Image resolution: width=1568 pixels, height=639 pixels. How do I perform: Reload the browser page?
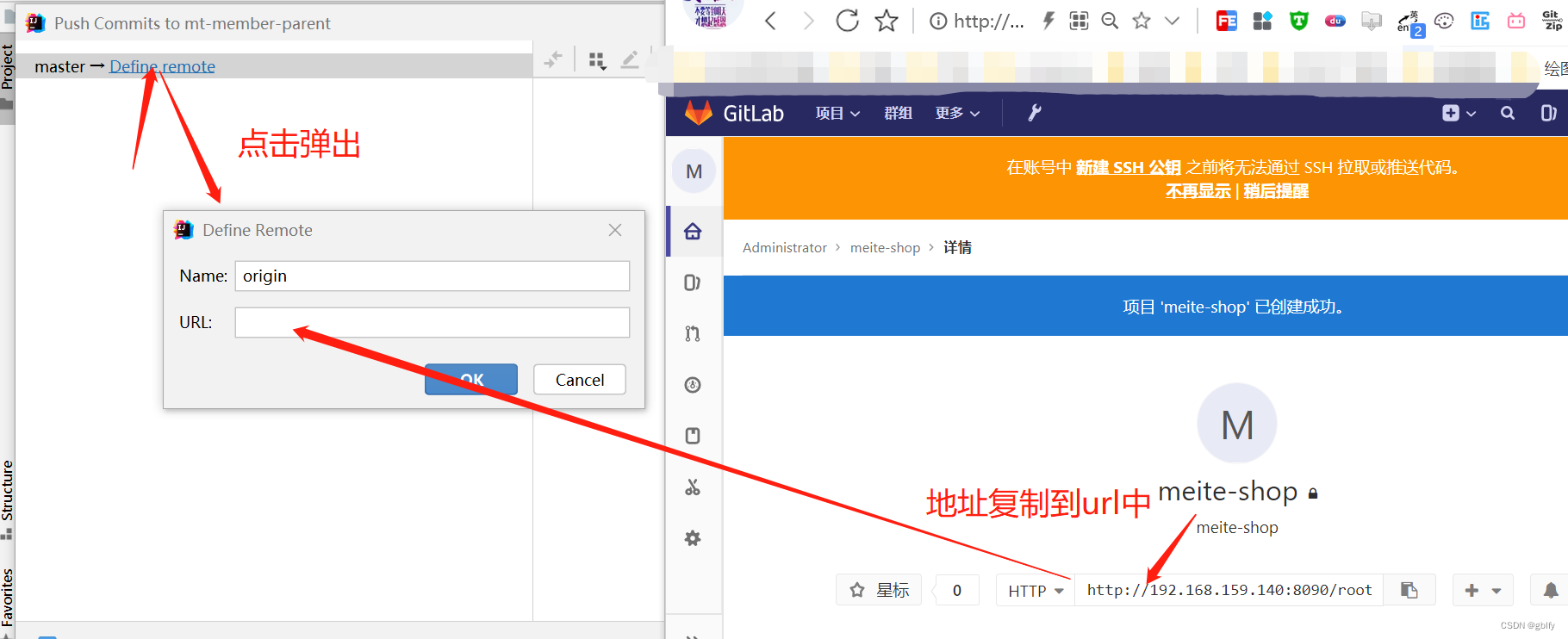point(848,21)
